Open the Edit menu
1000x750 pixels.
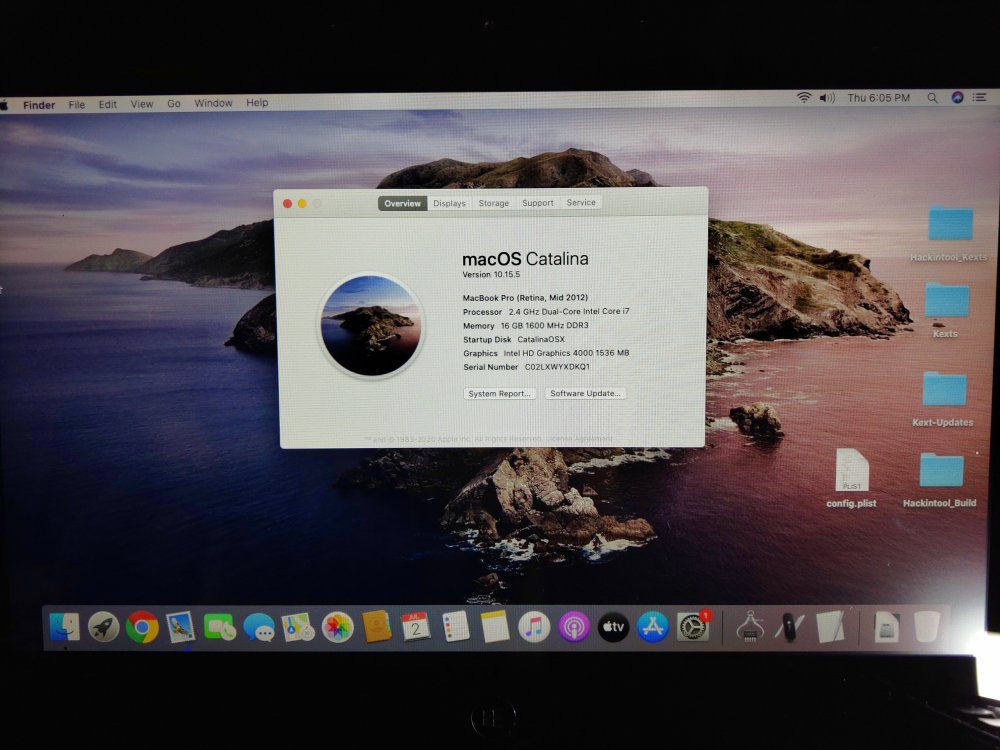pyautogui.click(x=108, y=104)
